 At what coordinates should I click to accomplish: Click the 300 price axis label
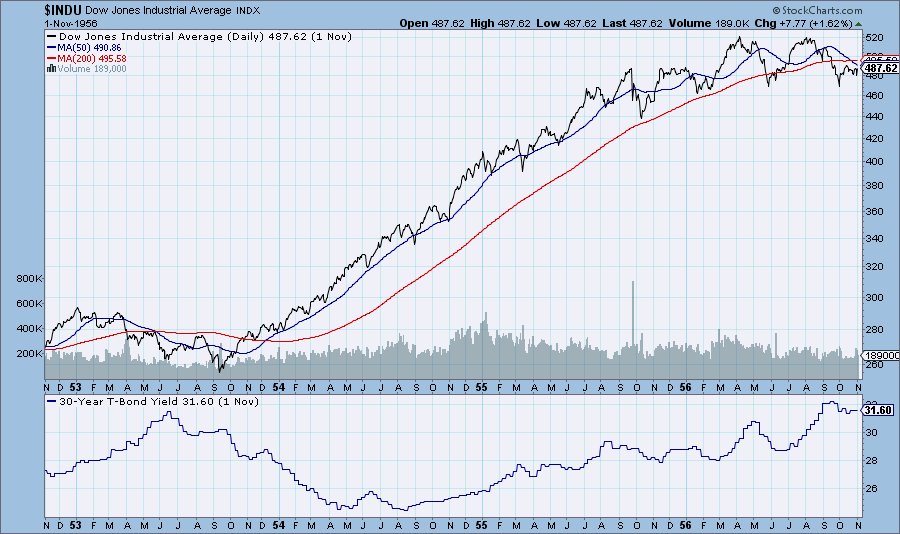coord(874,297)
